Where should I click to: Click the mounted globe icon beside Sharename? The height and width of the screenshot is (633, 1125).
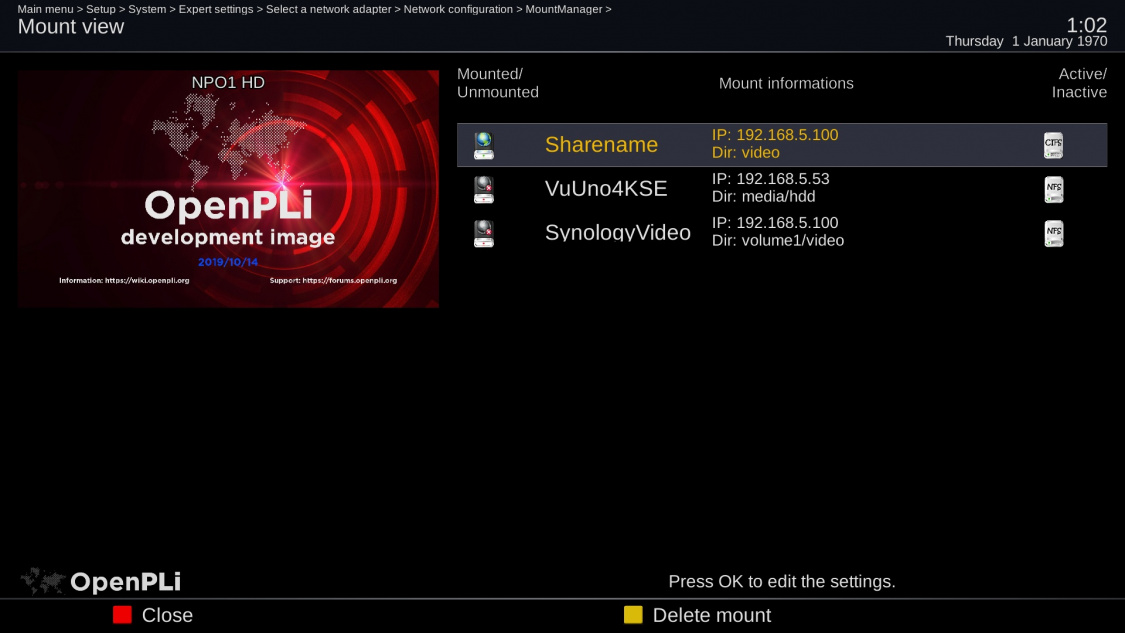(x=484, y=145)
